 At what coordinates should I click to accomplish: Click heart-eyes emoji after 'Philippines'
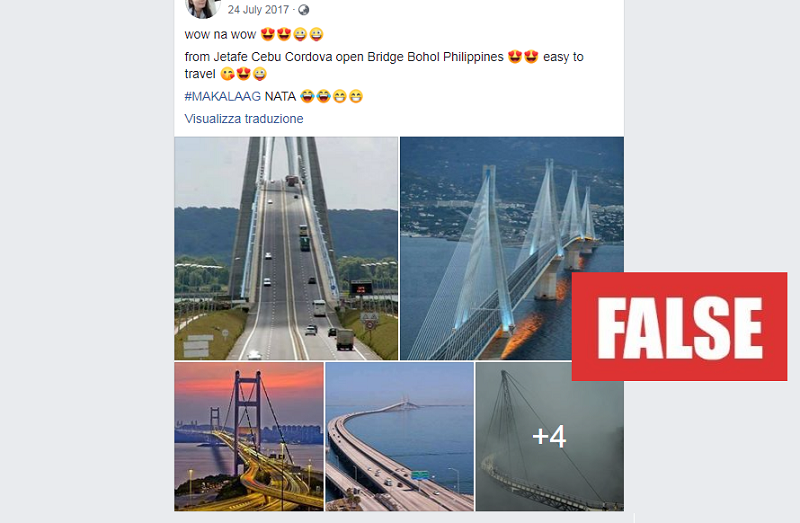(515, 57)
